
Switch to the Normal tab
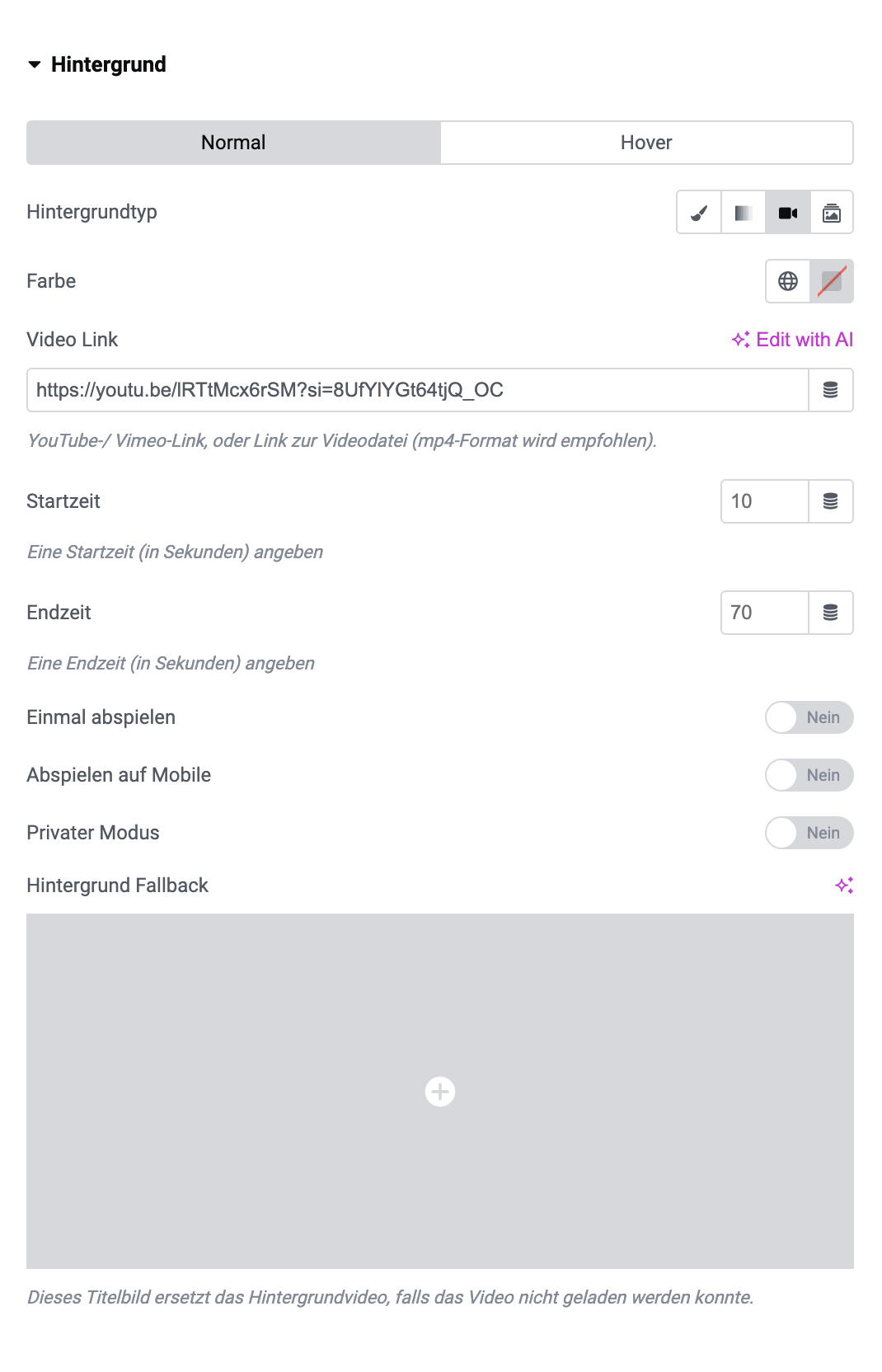click(x=233, y=143)
